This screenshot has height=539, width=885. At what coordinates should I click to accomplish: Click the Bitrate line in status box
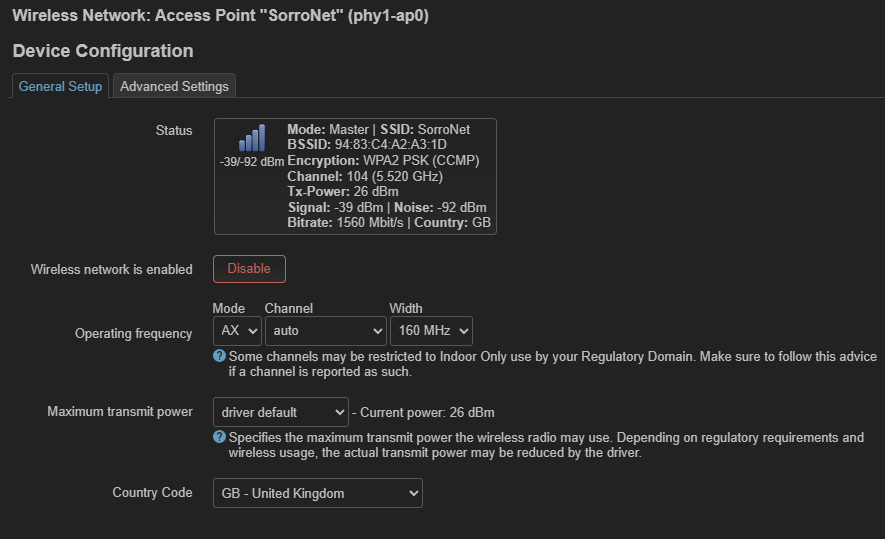388,222
